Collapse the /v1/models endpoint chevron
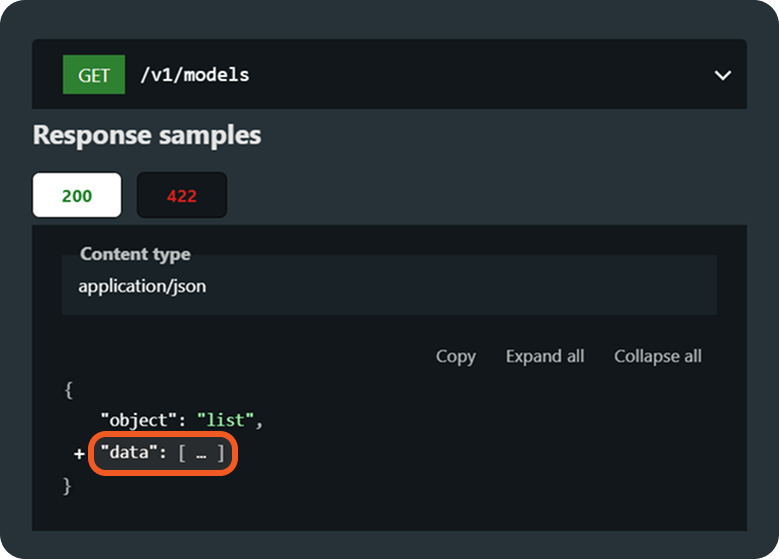The width and height of the screenshot is (779, 559). coord(723,75)
